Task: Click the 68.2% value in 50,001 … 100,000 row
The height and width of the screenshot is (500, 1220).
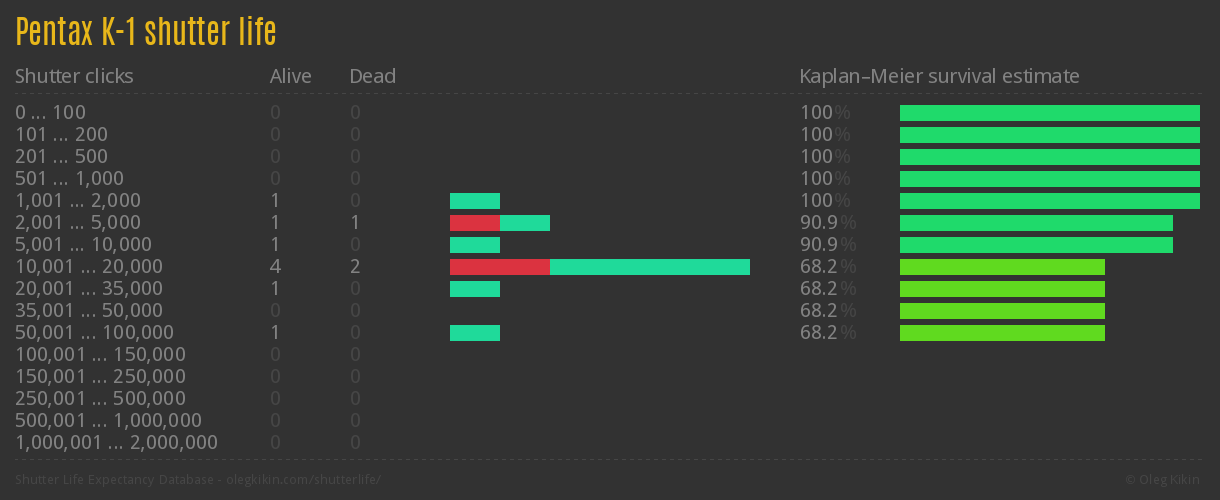Action: (x=827, y=333)
